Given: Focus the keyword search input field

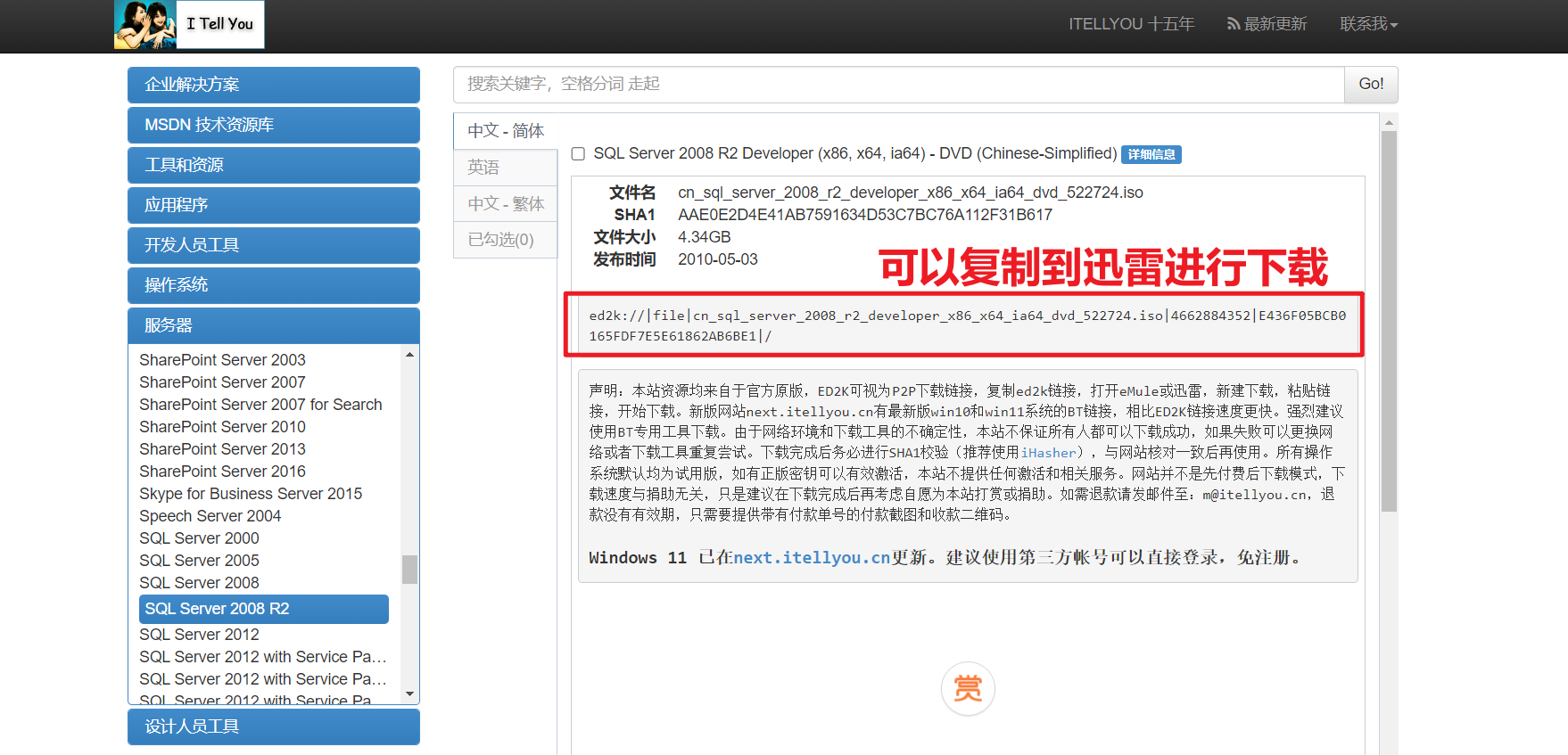Looking at the screenshot, I should (x=899, y=84).
